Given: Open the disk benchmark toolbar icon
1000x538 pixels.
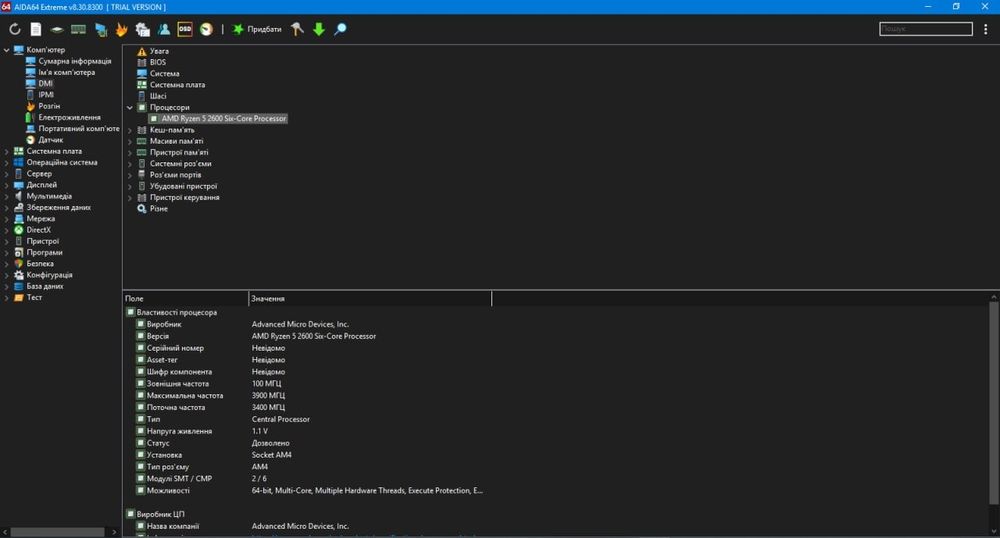Looking at the screenshot, I should [57, 29].
